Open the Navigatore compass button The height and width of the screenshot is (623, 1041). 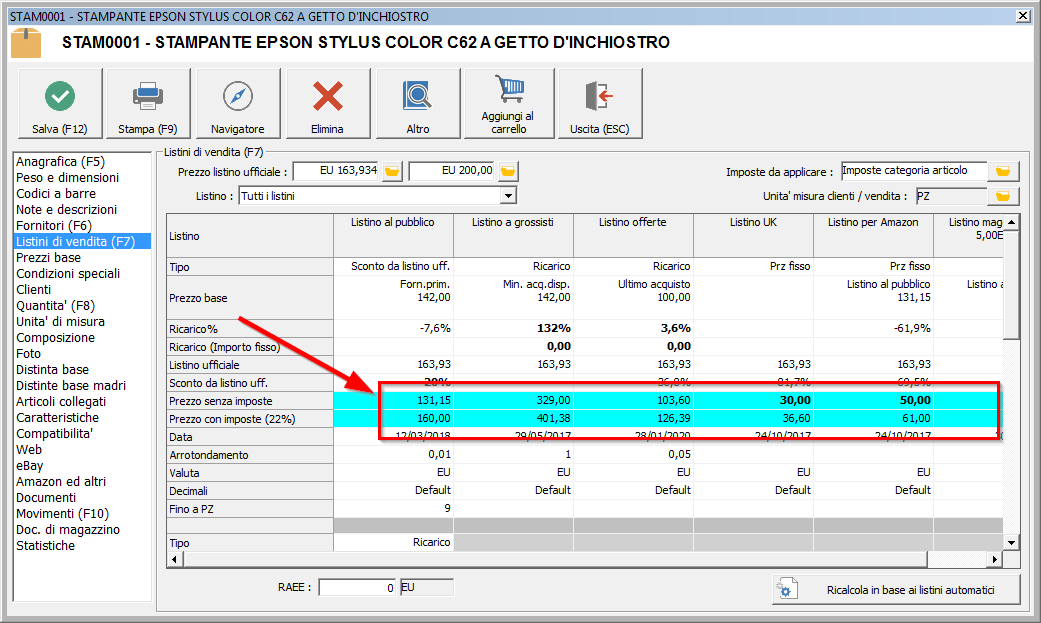(x=238, y=104)
